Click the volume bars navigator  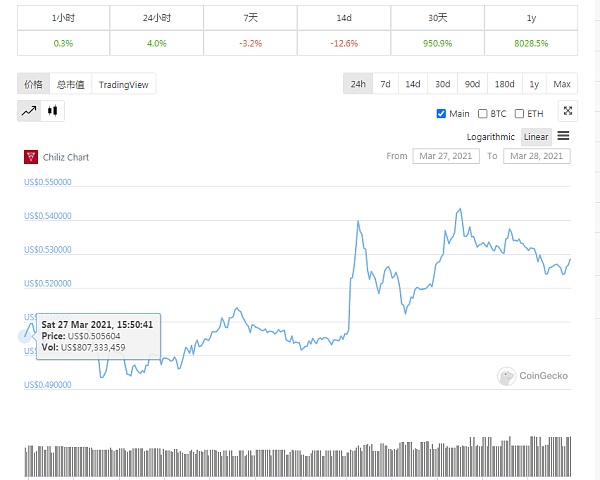point(297,458)
